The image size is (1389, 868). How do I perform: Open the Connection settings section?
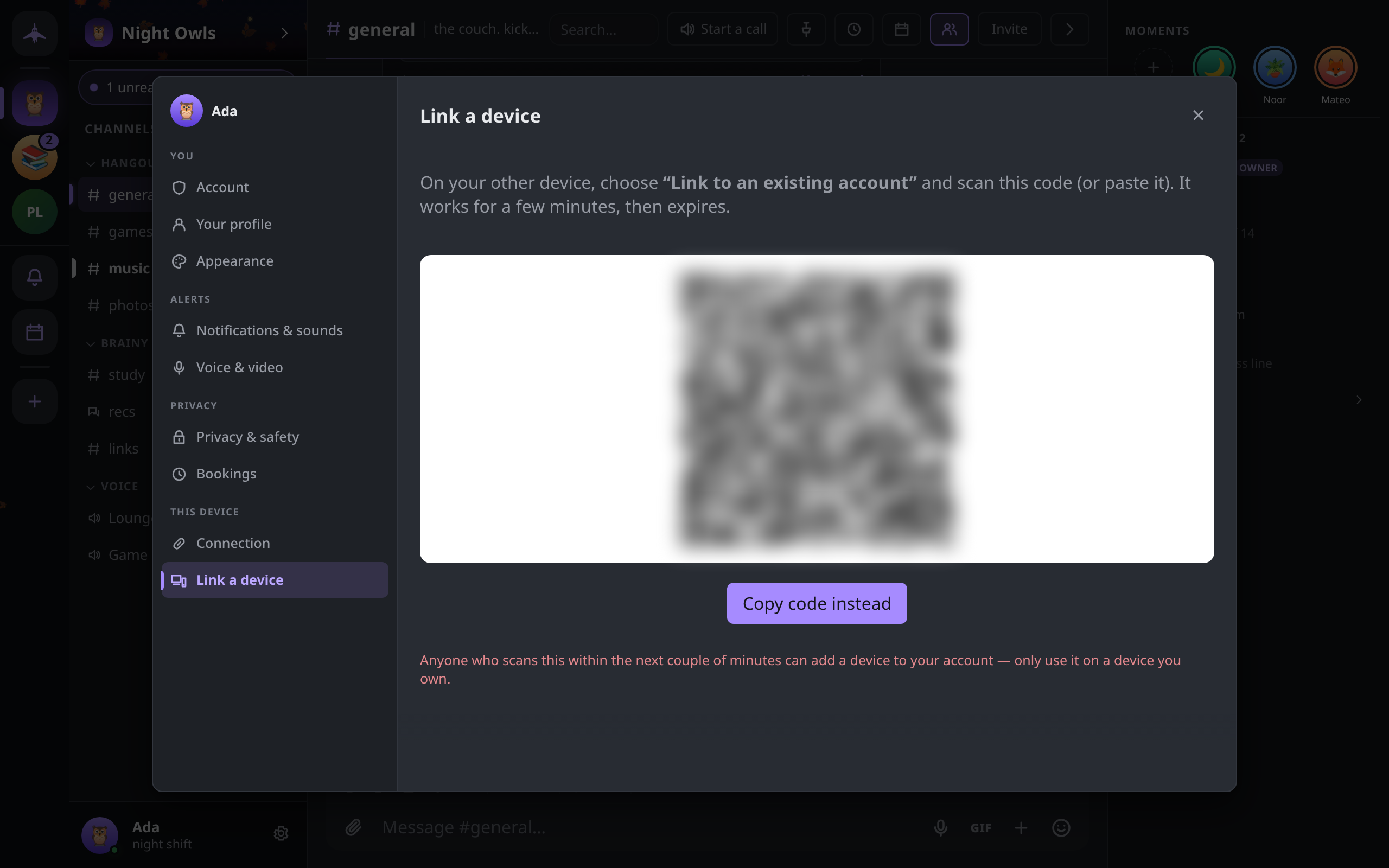point(275,543)
